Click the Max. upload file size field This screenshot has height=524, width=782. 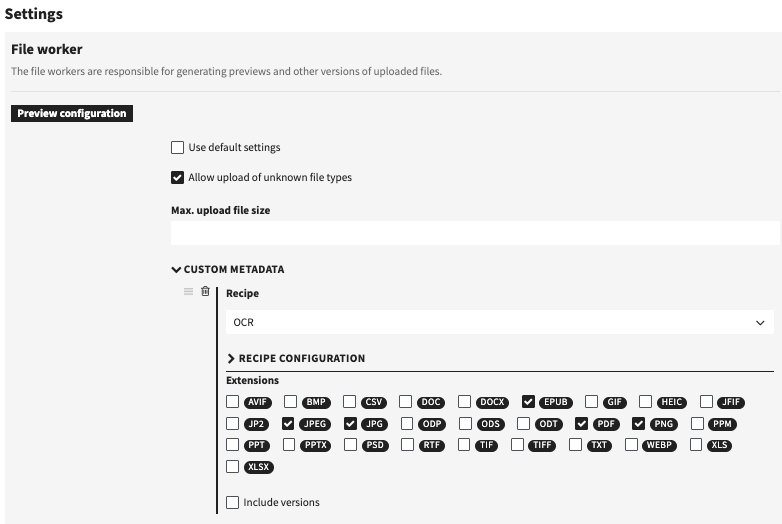click(x=475, y=233)
